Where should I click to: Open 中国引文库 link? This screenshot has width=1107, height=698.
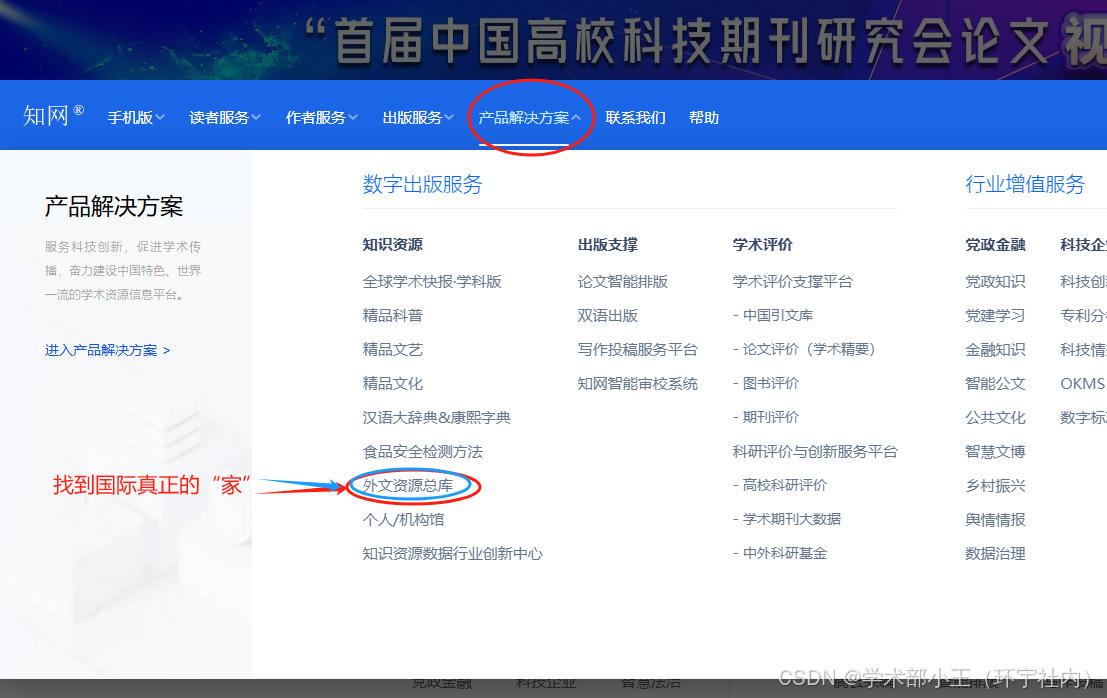773,315
